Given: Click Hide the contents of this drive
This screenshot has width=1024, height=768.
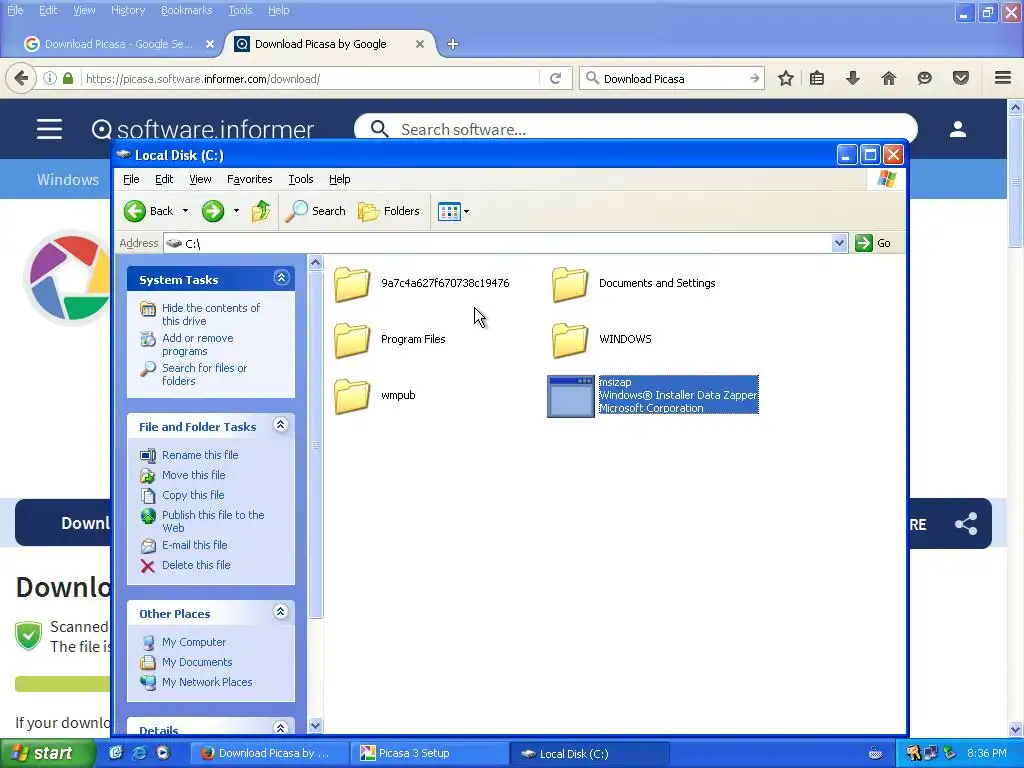Looking at the screenshot, I should point(210,314).
